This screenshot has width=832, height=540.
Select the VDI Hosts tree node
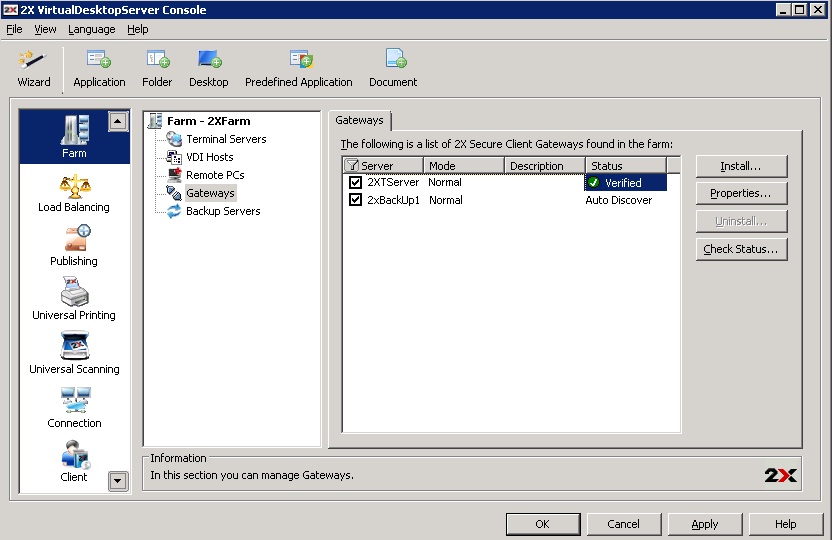click(210, 157)
